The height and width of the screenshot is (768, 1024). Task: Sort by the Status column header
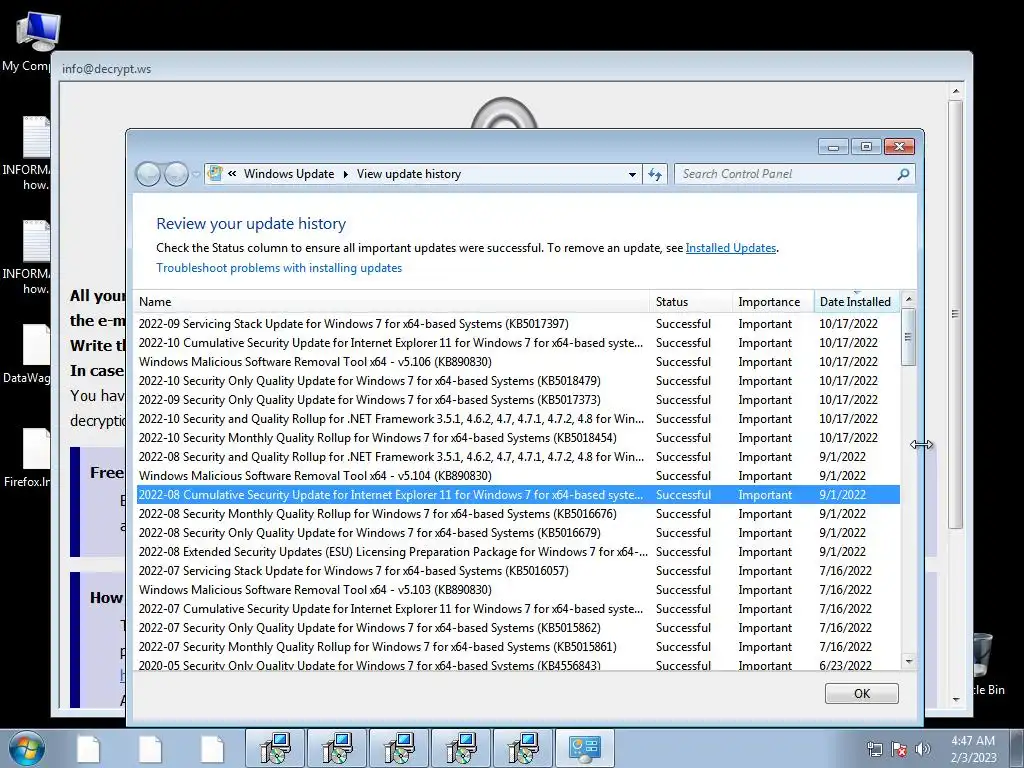(x=691, y=302)
